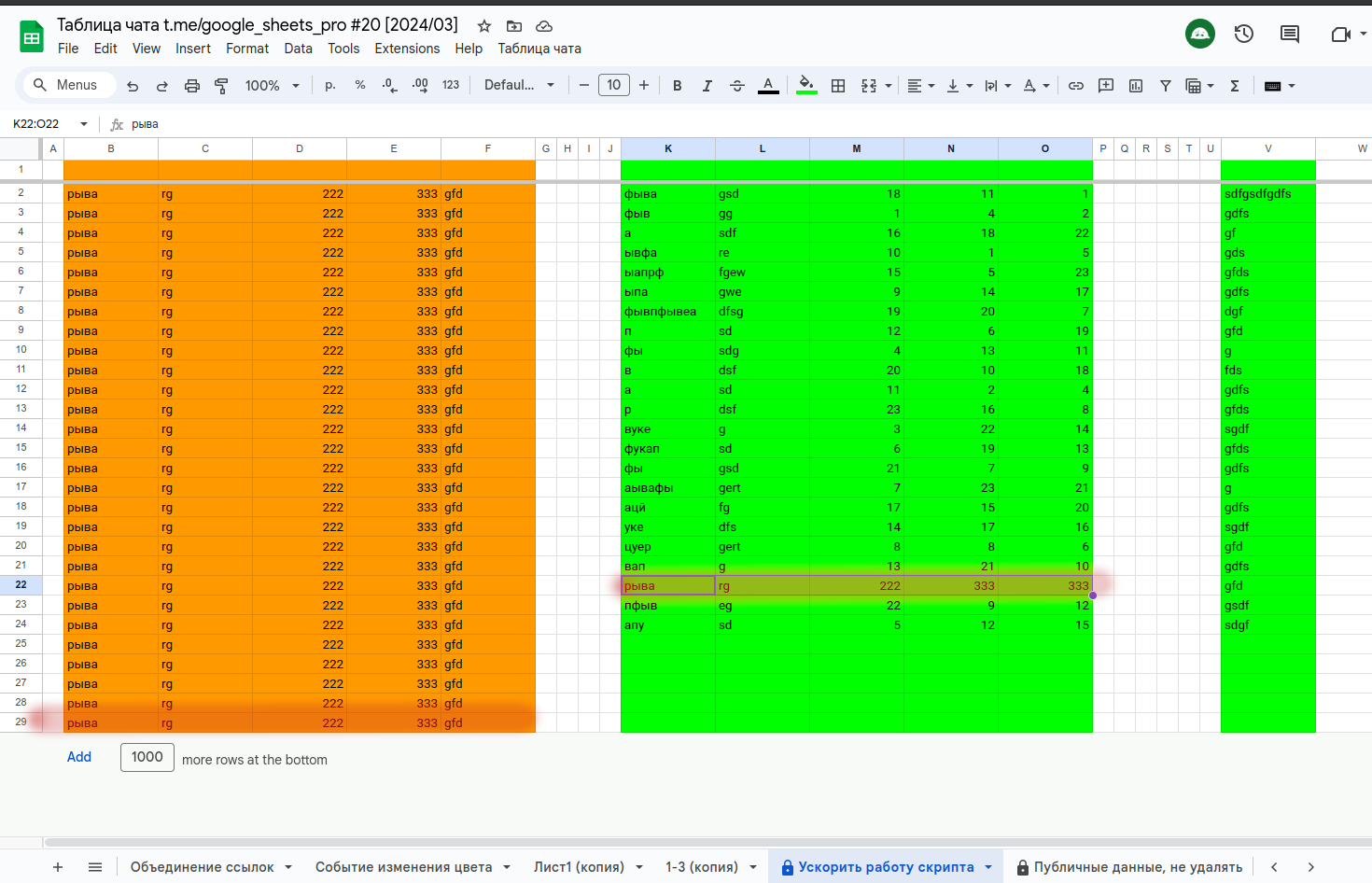1372x883 pixels.
Task: Switch to the Объединение ссылок sheet tab
Action: 203,867
